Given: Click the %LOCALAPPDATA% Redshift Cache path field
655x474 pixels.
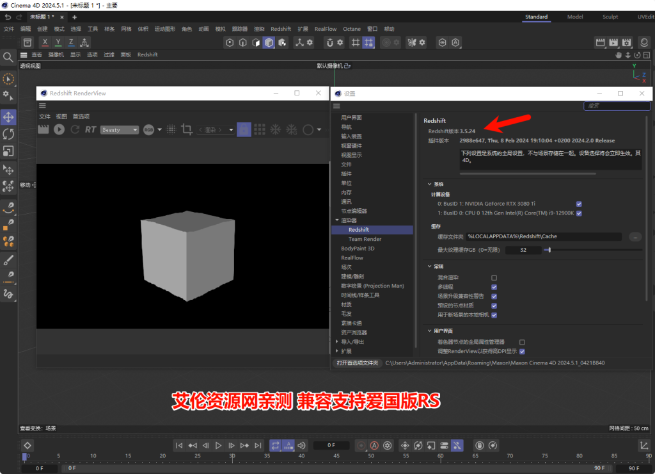Looking at the screenshot, I should click(543, 236).
